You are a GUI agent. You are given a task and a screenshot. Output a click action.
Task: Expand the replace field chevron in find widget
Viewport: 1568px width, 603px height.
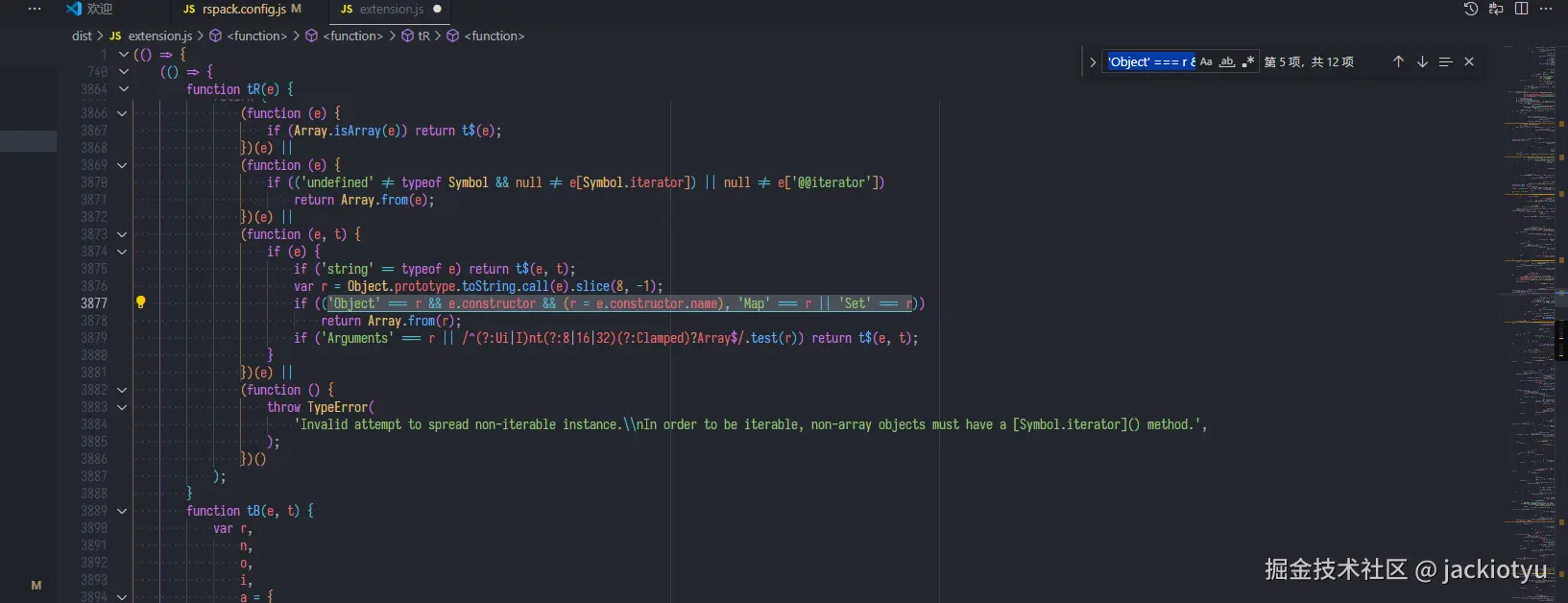click(x=1093, y=61)
